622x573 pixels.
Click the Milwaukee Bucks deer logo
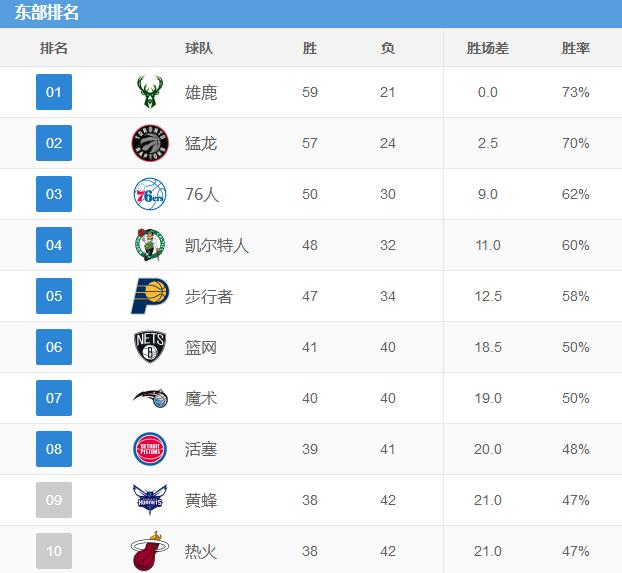pyautogui.click(x=150, y=92)
